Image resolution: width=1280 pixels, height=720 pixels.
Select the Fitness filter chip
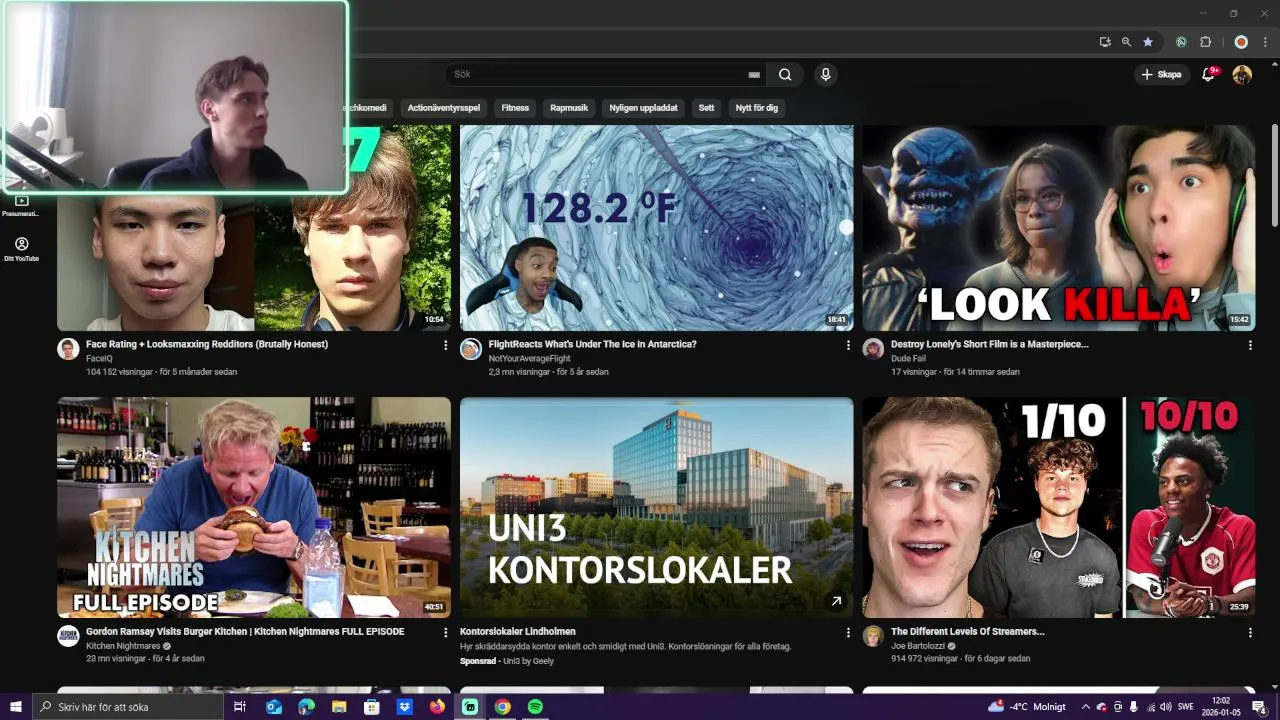click(x=515, y=108)
